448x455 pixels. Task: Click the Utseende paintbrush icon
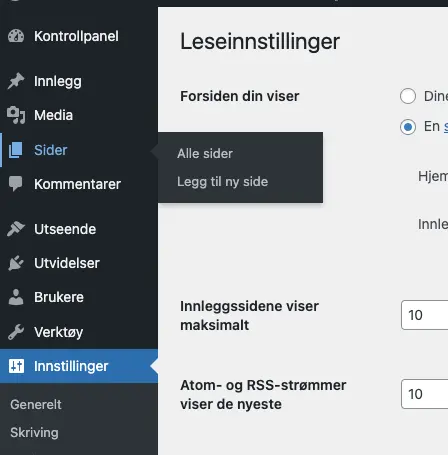pos(16,229)
